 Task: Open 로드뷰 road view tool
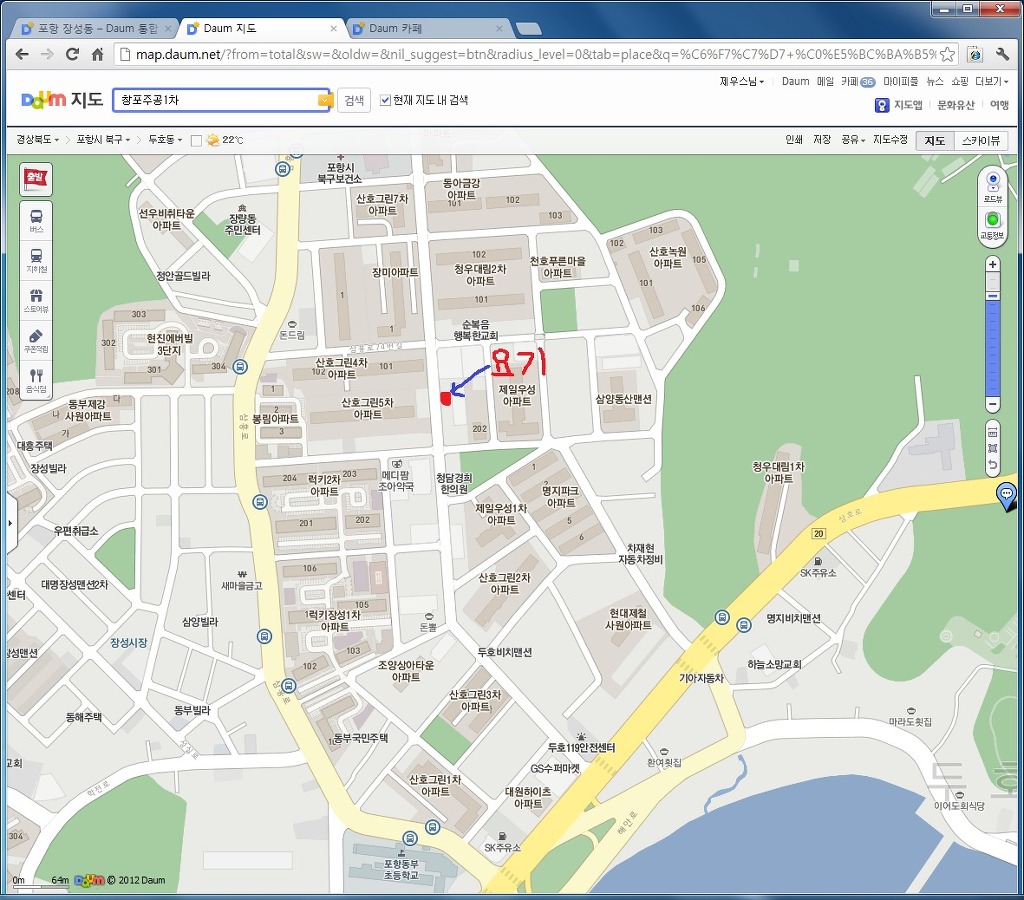pyautogui.click(x=993, y=187)
